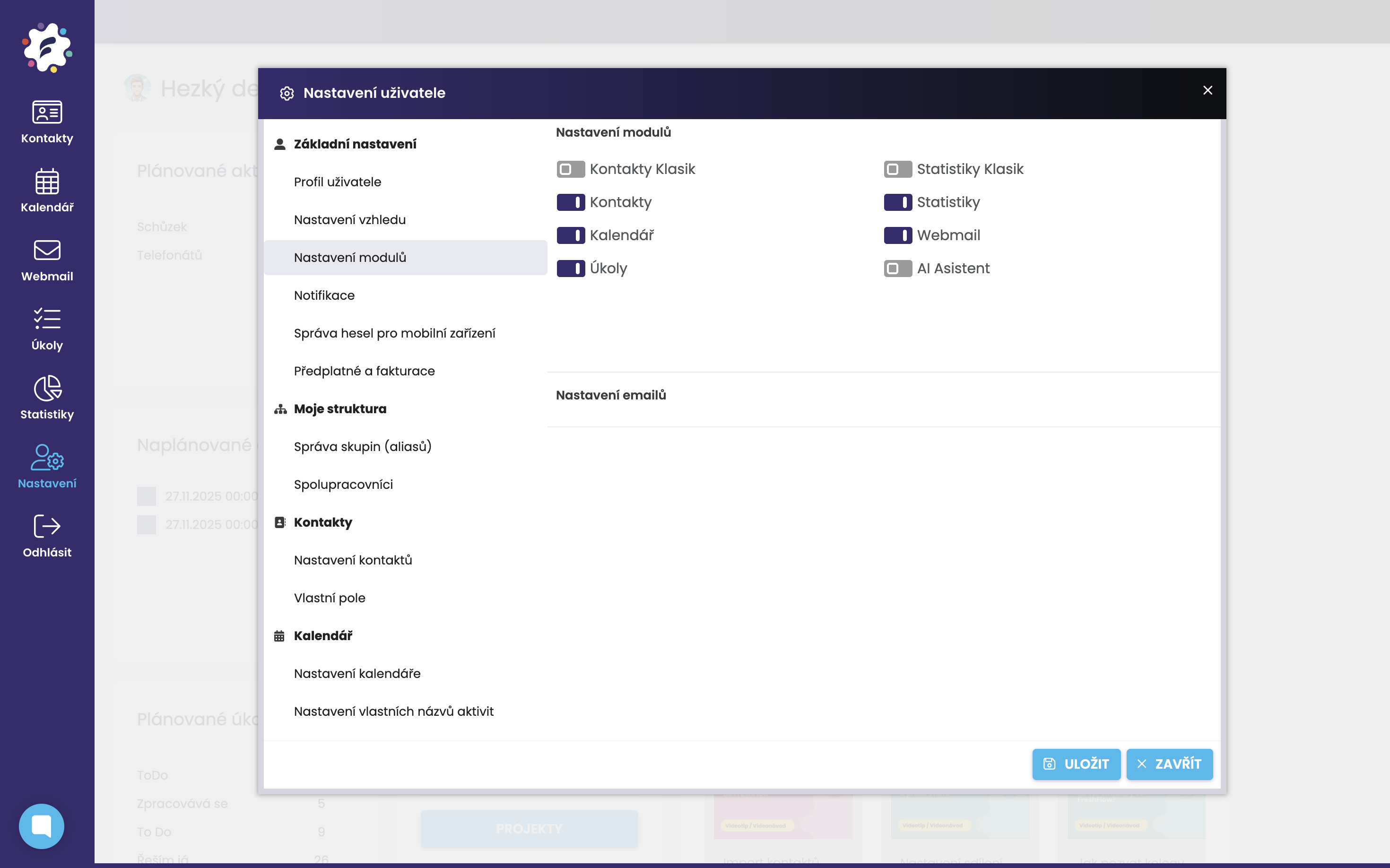
Task: Expand the Nastavení emailů section
Action: (611, 395)
